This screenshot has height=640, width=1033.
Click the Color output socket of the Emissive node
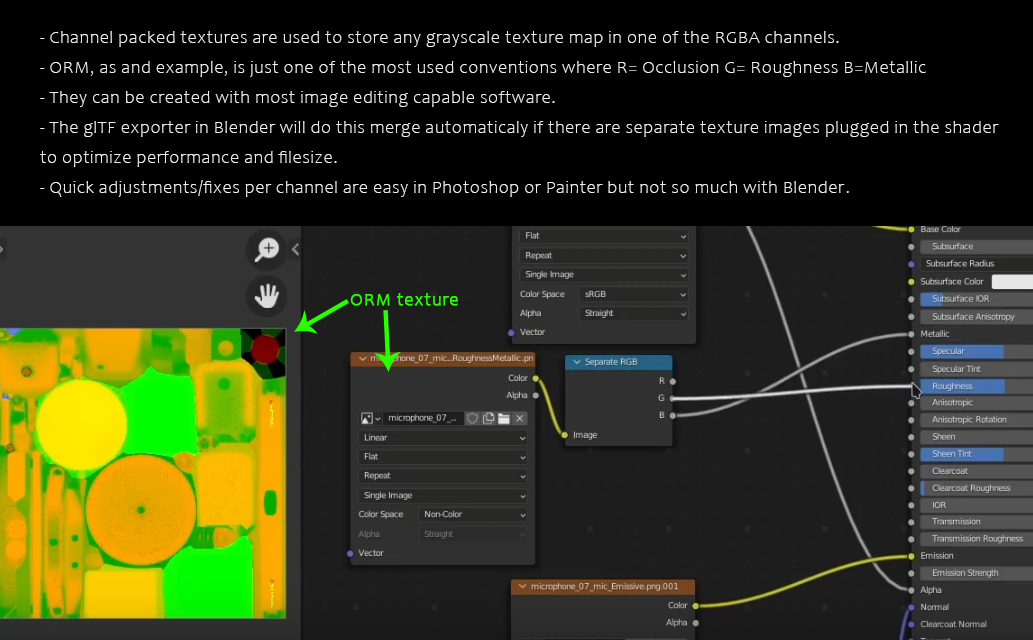[x=696, y=606]
